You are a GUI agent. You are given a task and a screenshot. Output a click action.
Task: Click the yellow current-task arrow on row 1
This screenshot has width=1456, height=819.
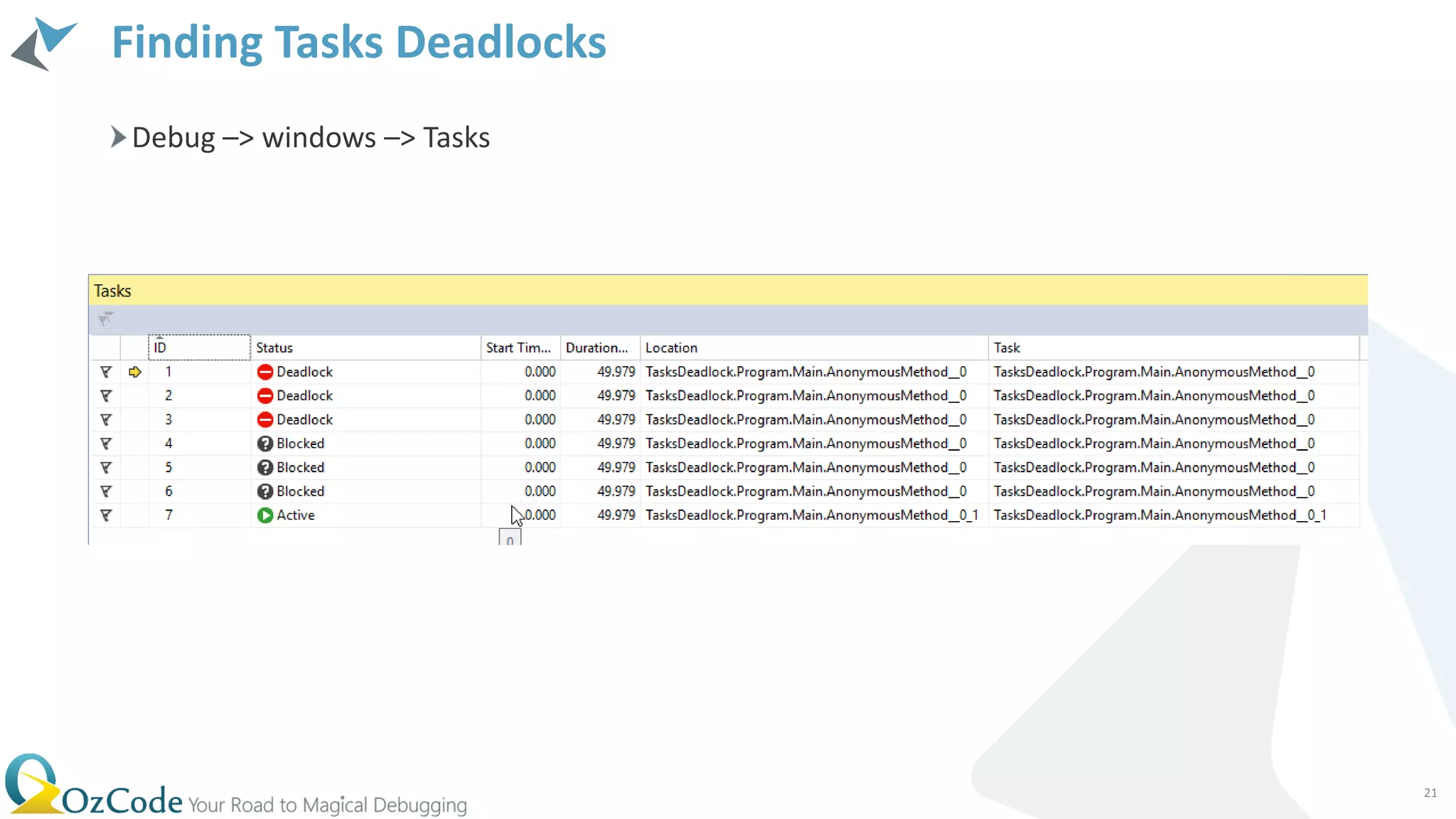coord(135,372)
